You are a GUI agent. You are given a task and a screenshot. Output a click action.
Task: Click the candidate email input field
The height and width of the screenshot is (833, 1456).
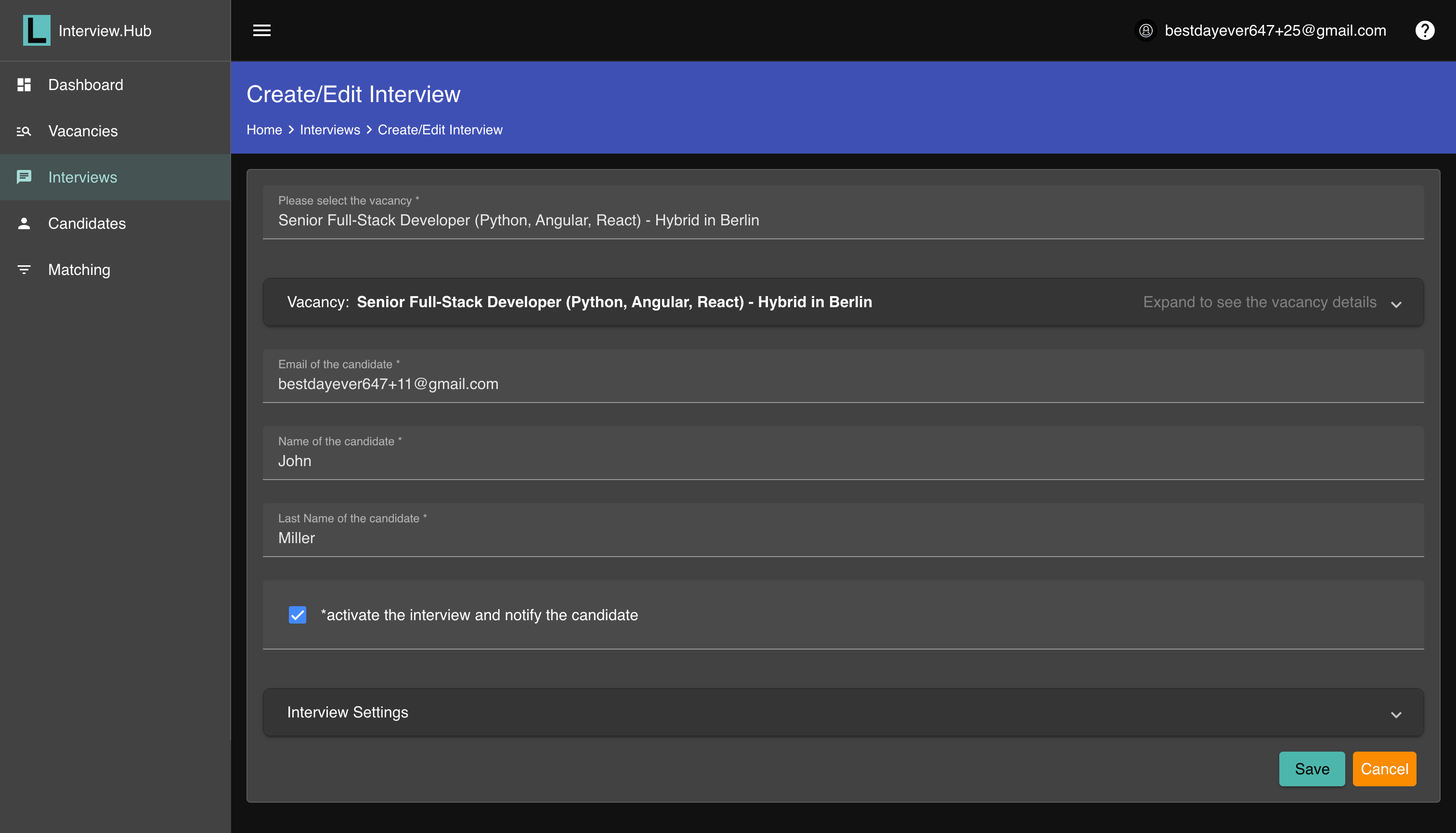point(842,384)
